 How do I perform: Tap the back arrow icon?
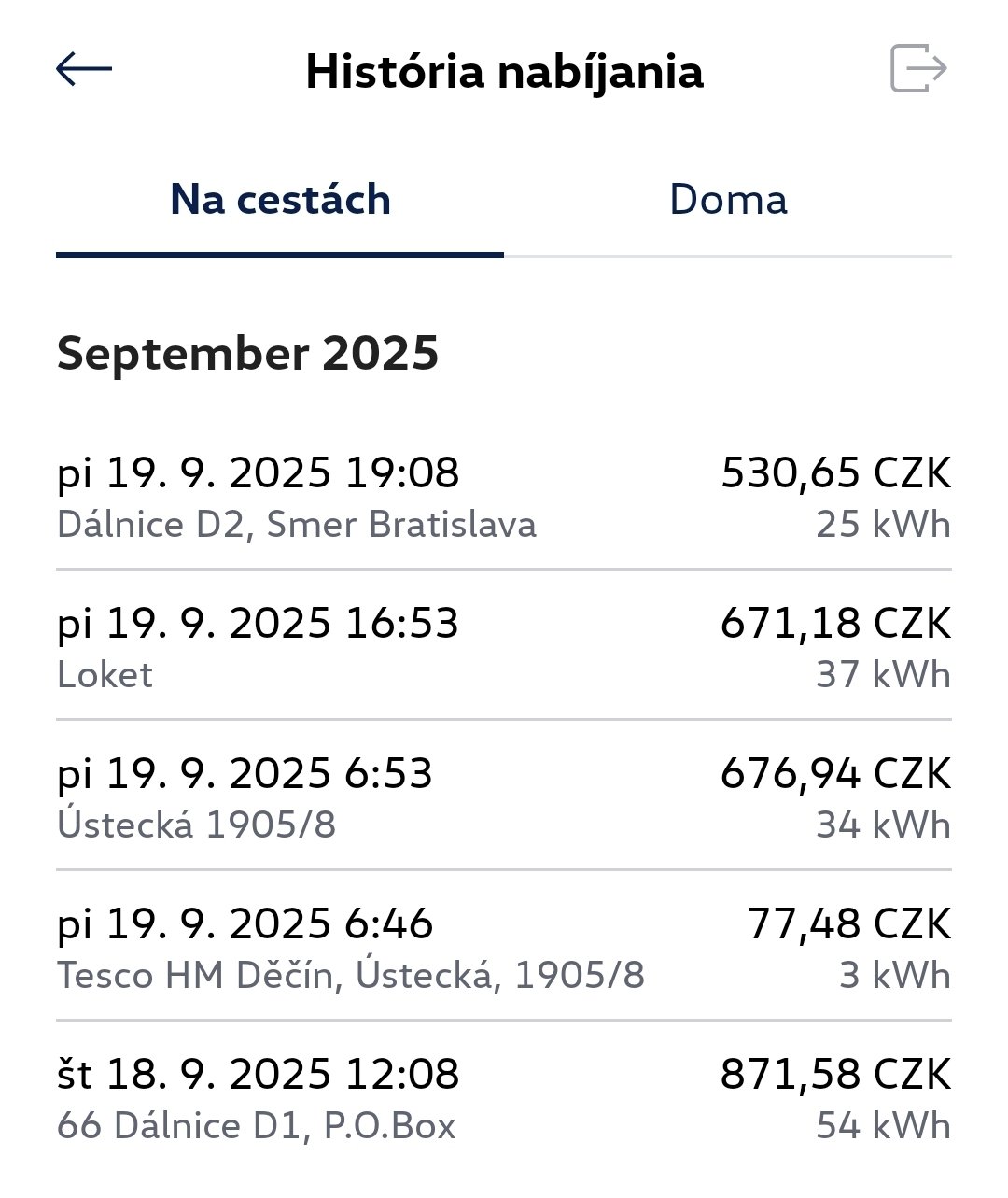[x=84, y=69]
